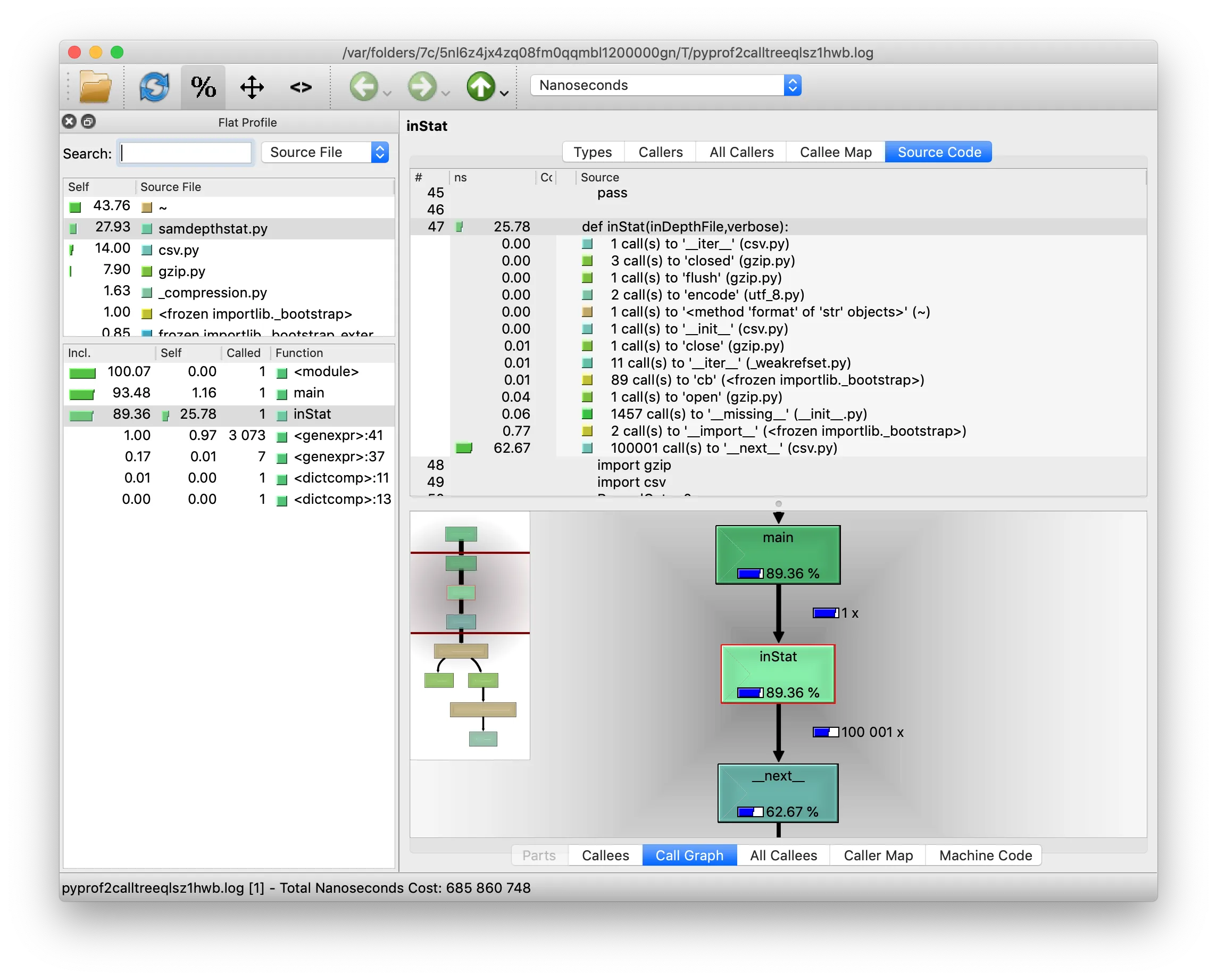Close the Flat Profile dock panel
This screenshot has height=980, width=1217.
click(70, 122)
